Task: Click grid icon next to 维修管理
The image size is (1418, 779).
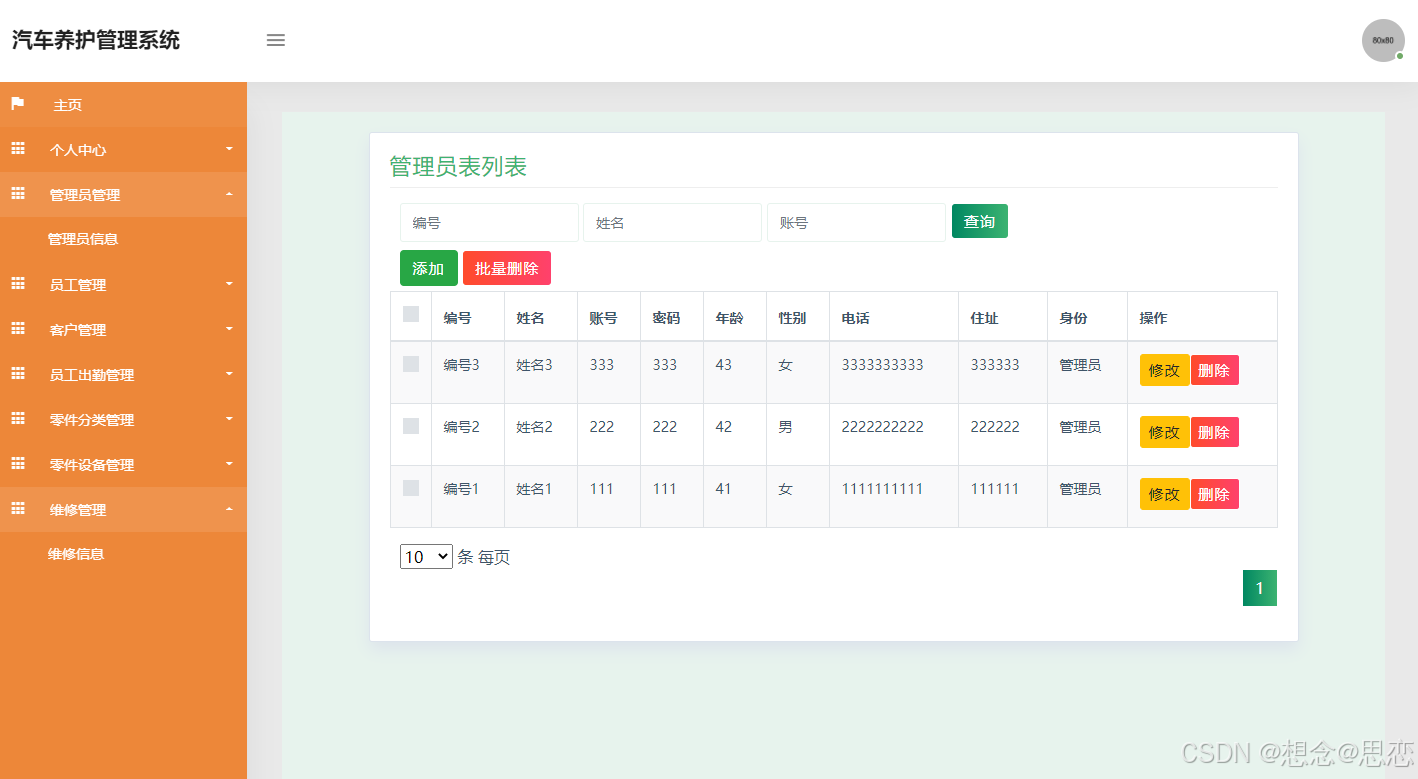Action: pos(17,509)
